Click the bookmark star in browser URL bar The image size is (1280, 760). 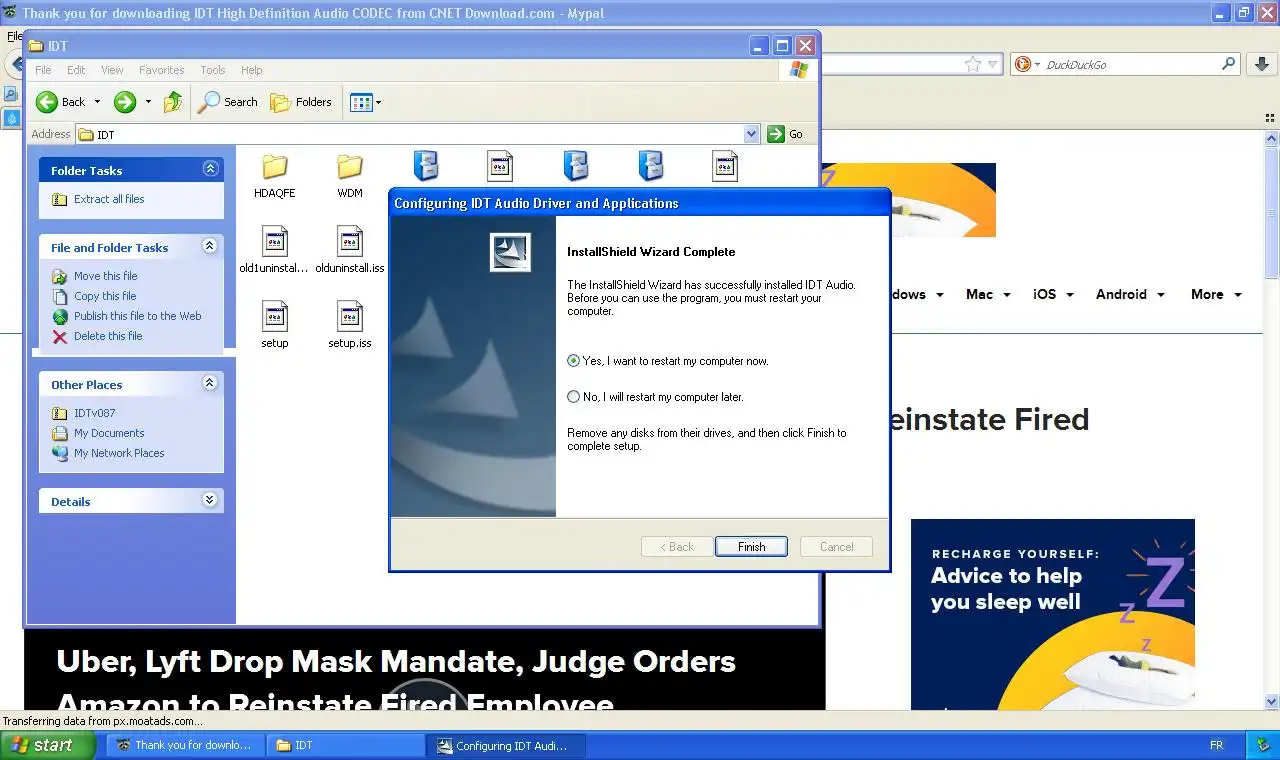972,64
